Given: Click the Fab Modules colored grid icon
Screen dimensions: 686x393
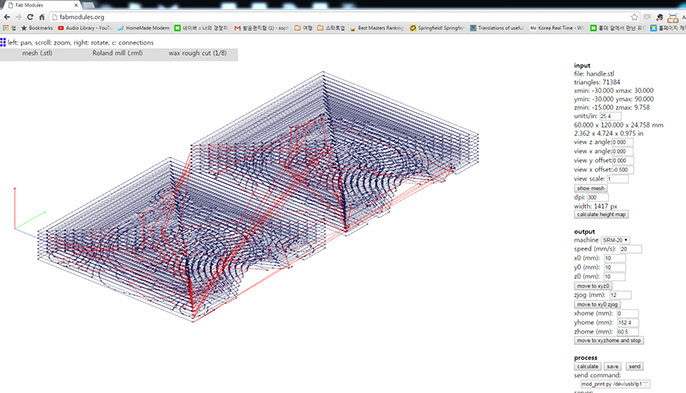Looking at the screenshot, I should (3, 42).
